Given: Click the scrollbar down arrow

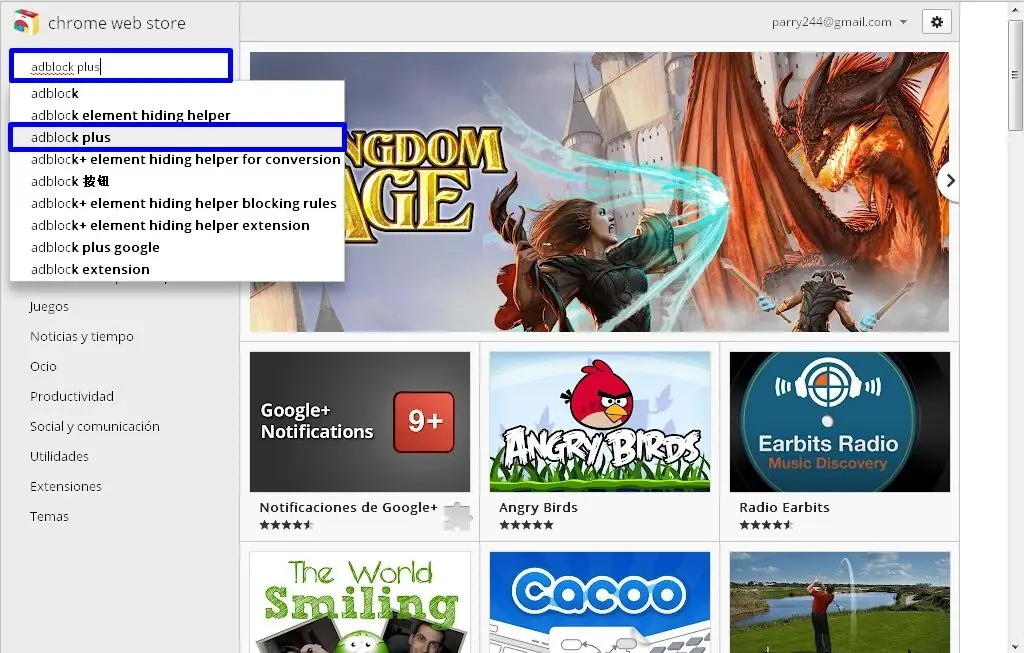Looking at the screenshot, I should (1016, 646).
